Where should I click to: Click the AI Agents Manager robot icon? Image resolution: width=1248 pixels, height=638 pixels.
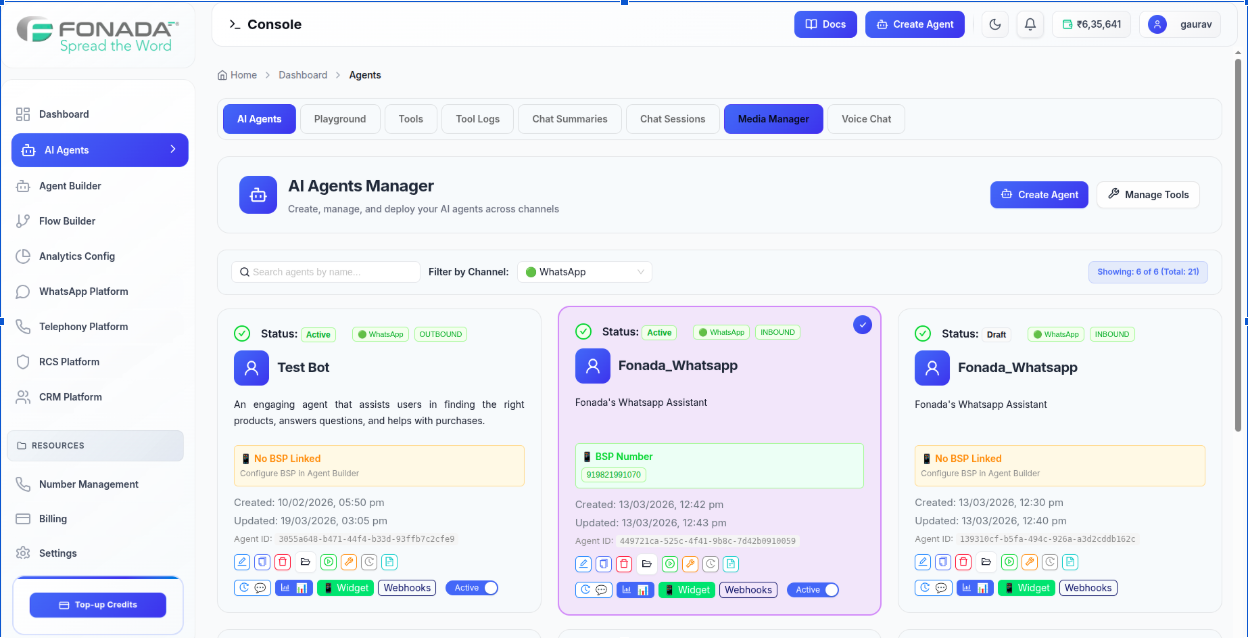click(258, 195)
